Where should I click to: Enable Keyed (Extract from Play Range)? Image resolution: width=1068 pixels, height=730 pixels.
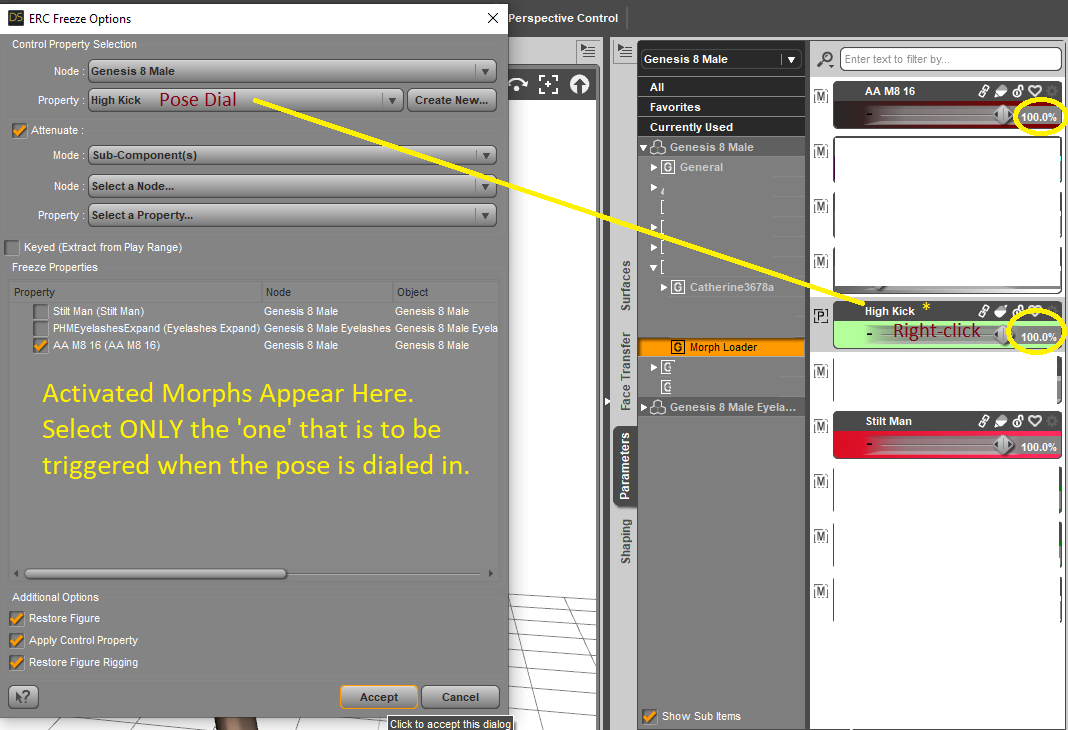[x=12, y=247]
